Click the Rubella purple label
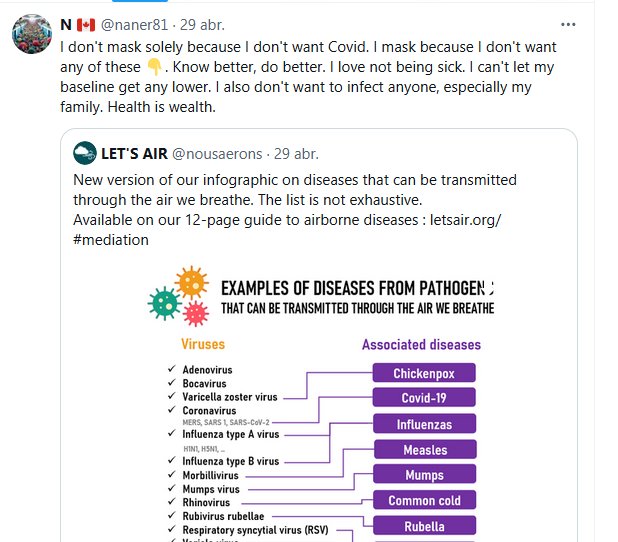This screenshot has height=542, width=618. 424,526
